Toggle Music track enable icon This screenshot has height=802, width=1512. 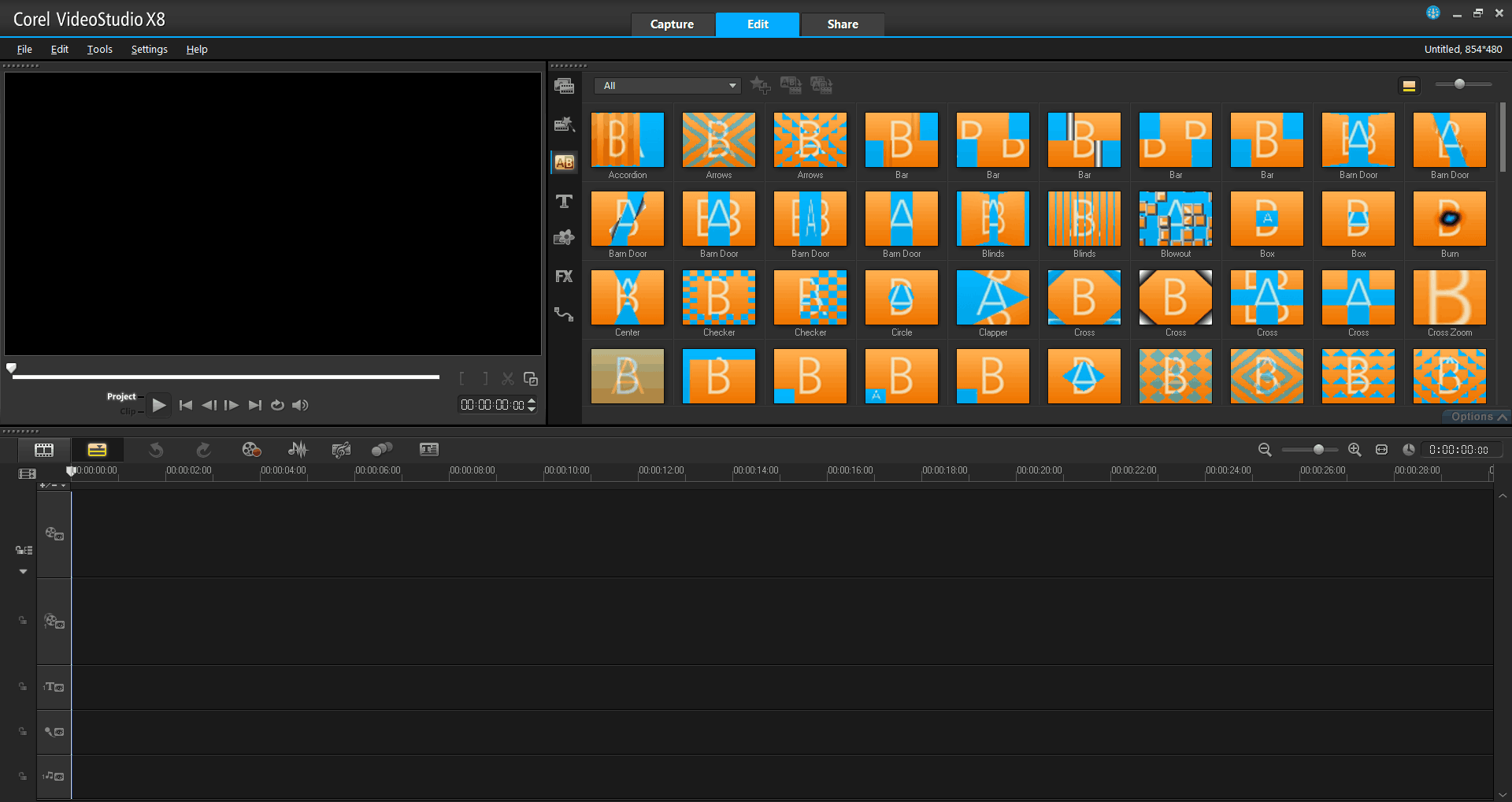[x=54, y=776]
